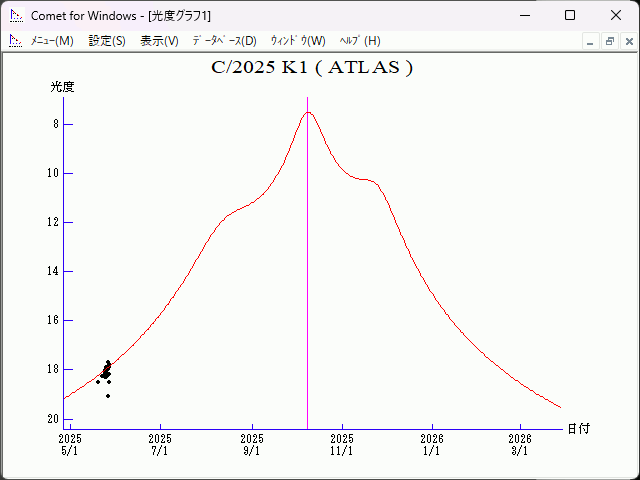Viewport: 640px width, 480px height.
Task: Open the 設定(S) settings menu
Action: 107,41
